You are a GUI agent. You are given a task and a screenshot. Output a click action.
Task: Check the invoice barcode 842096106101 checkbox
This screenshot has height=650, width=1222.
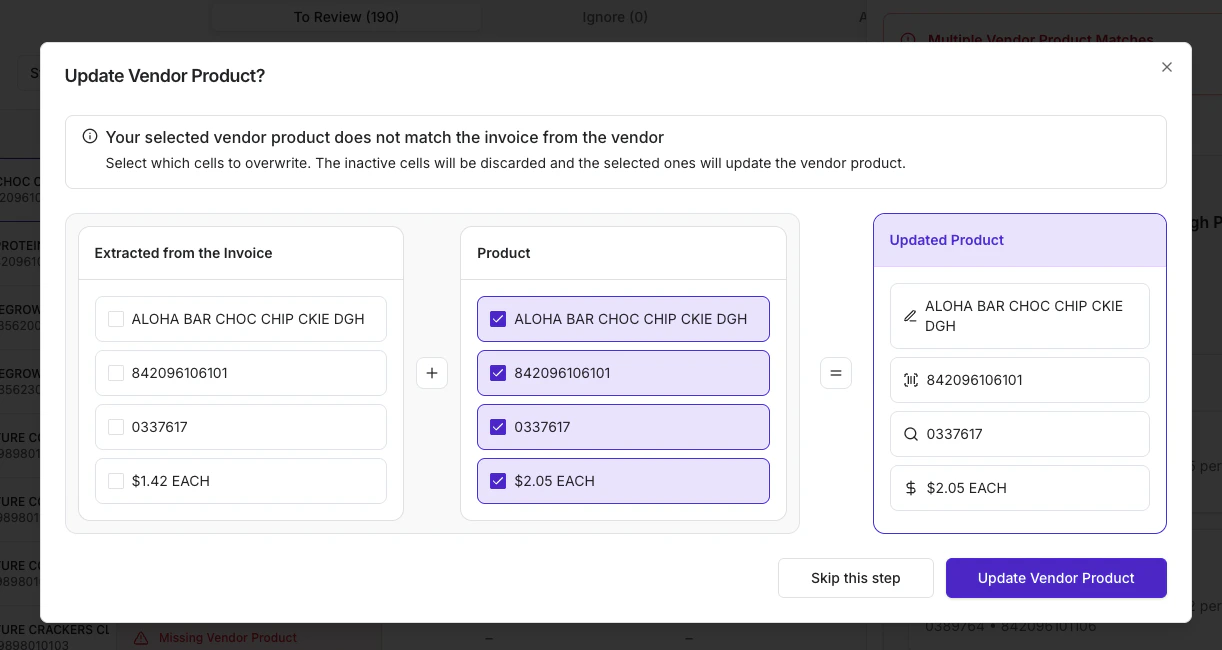pyautogui.click(x=116, y=373)
